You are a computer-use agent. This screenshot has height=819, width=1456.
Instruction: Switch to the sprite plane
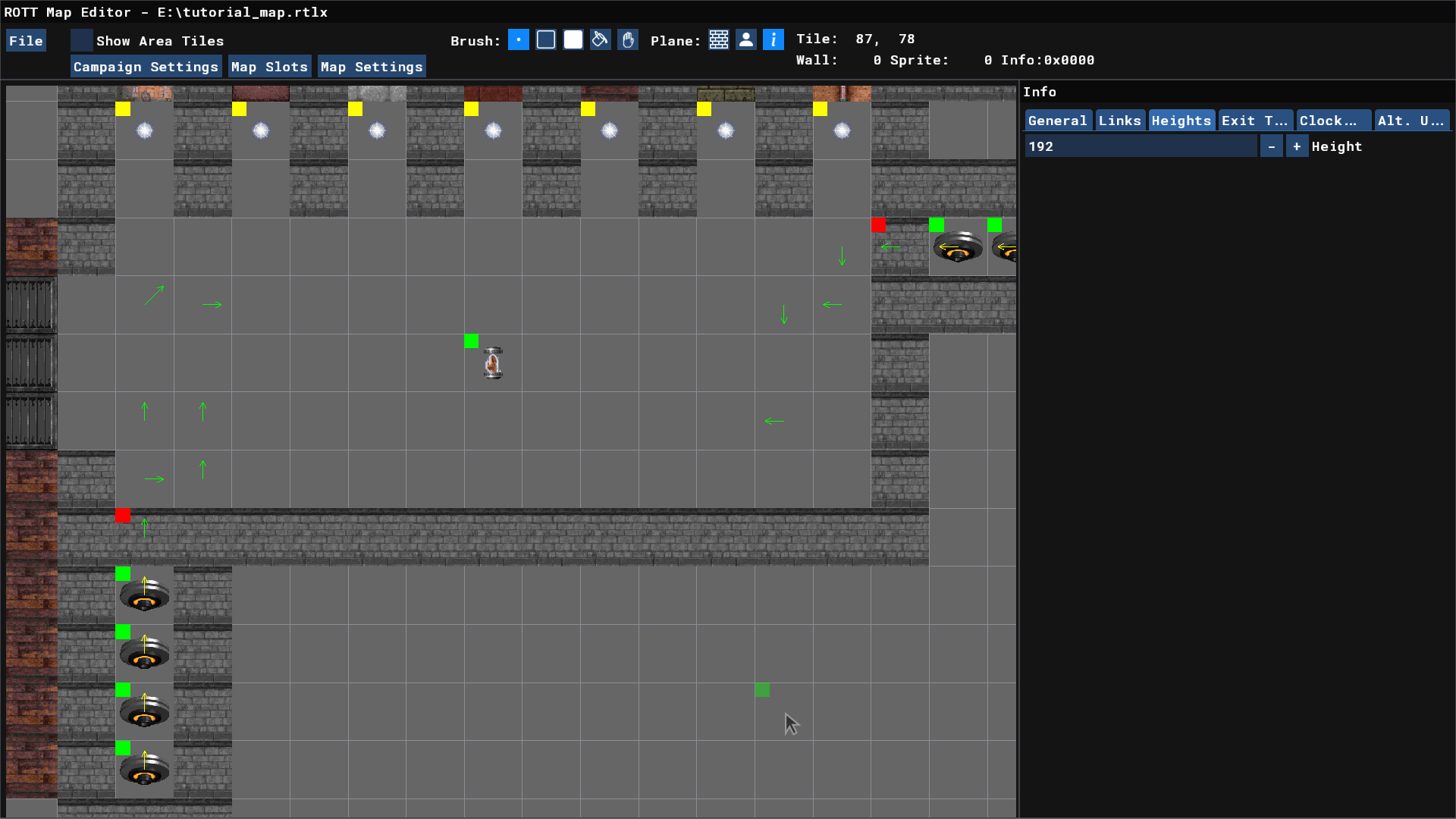tap(746, 40)
